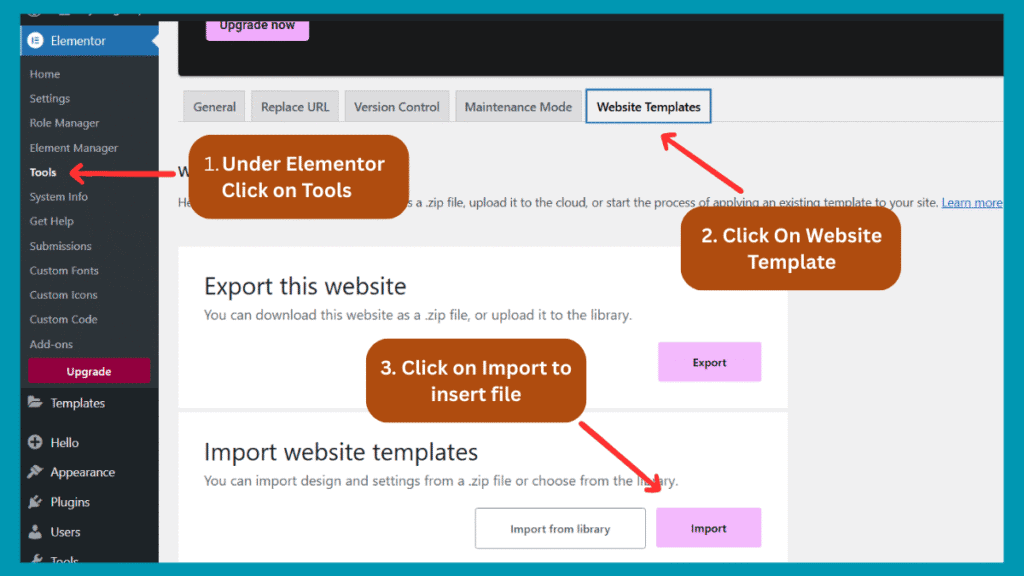This screenshot has width=1024, height=576.
Task: Go to Elementor Home submenu
Action: click(44, 74)
